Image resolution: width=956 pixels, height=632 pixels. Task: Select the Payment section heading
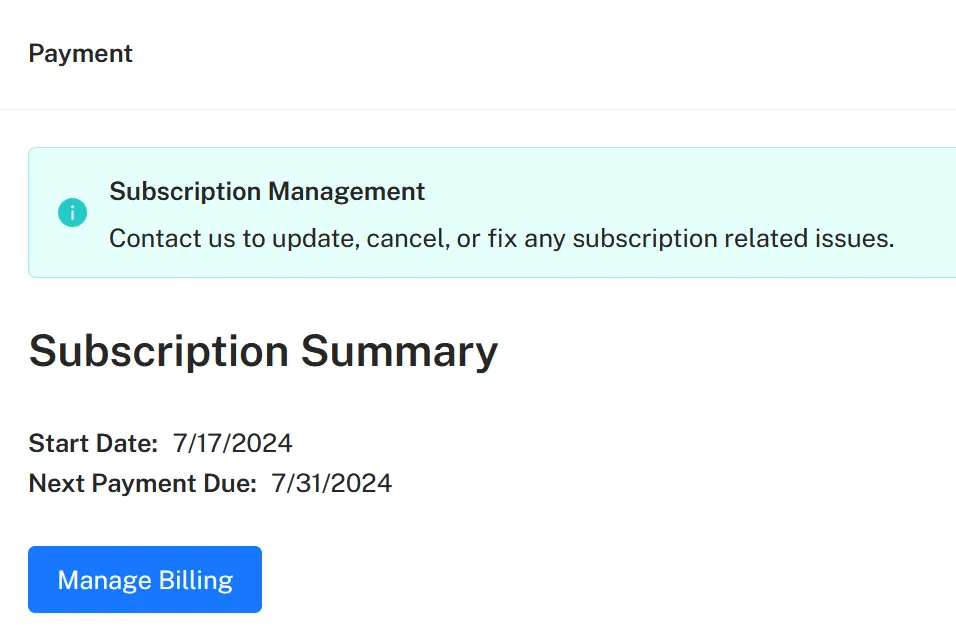click(80, 54)
